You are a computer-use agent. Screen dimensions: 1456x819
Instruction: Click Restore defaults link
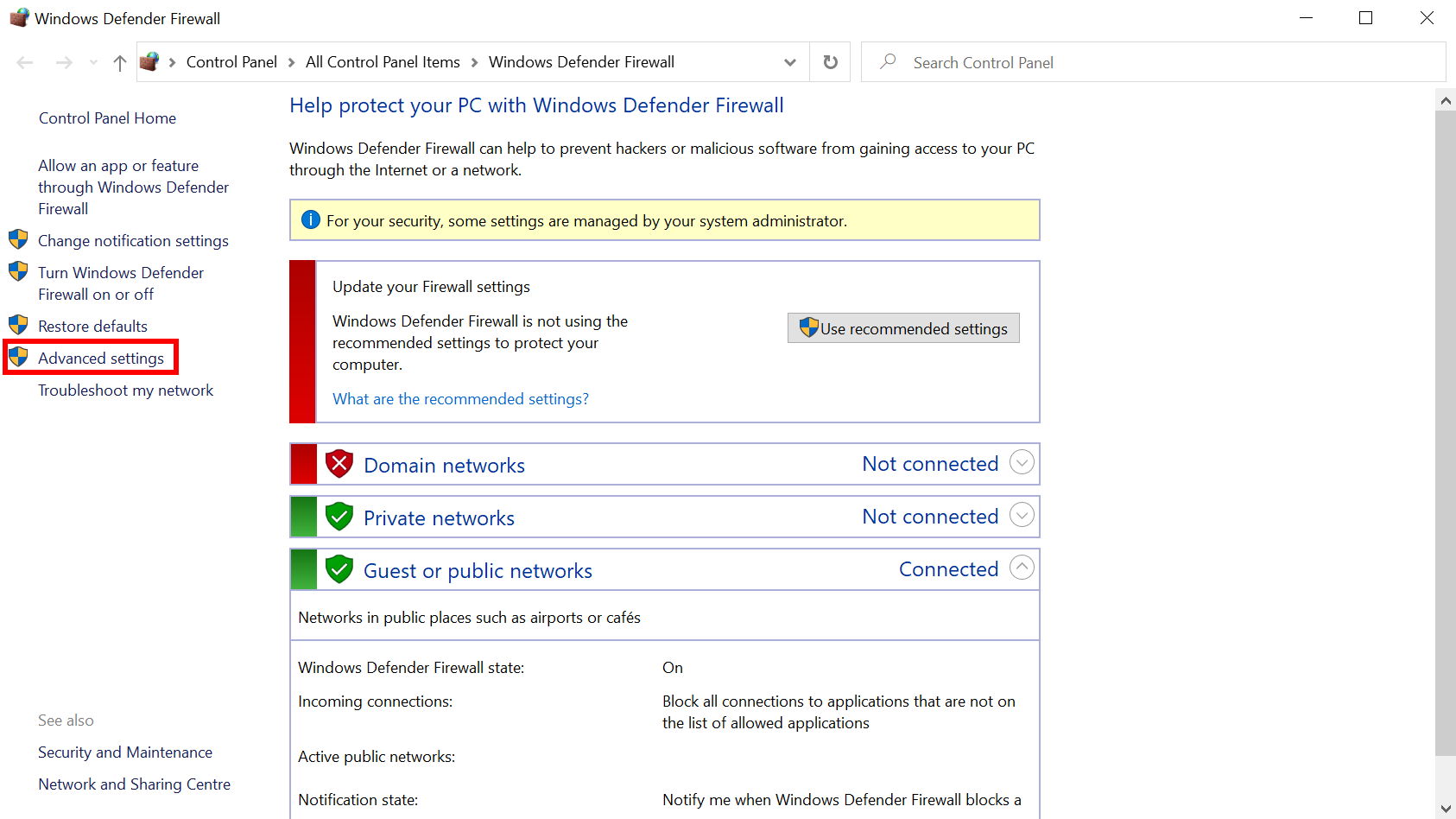(92, 327)
